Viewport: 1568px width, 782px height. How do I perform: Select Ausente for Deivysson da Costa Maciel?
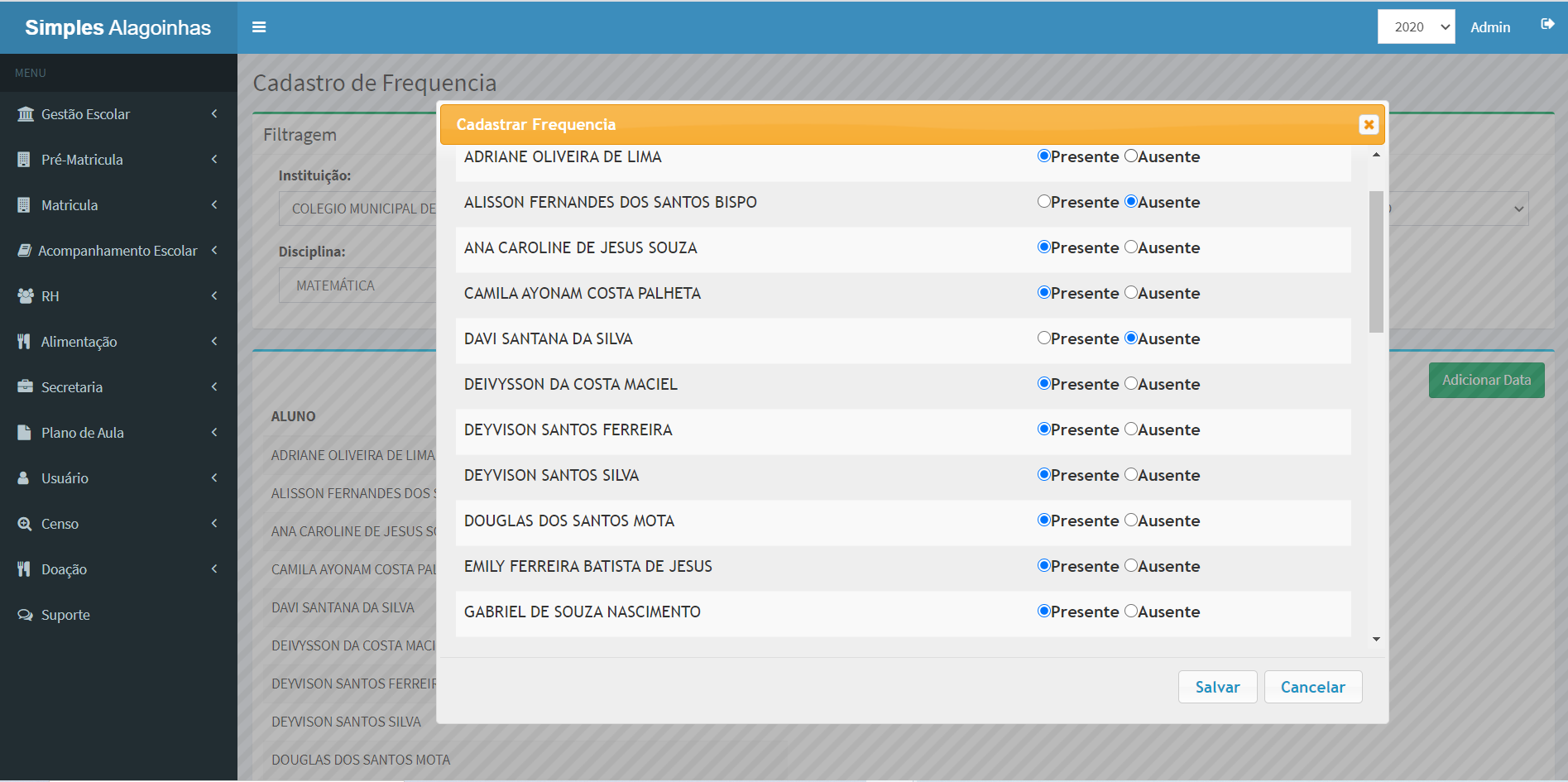click(x=1131, y=384)
